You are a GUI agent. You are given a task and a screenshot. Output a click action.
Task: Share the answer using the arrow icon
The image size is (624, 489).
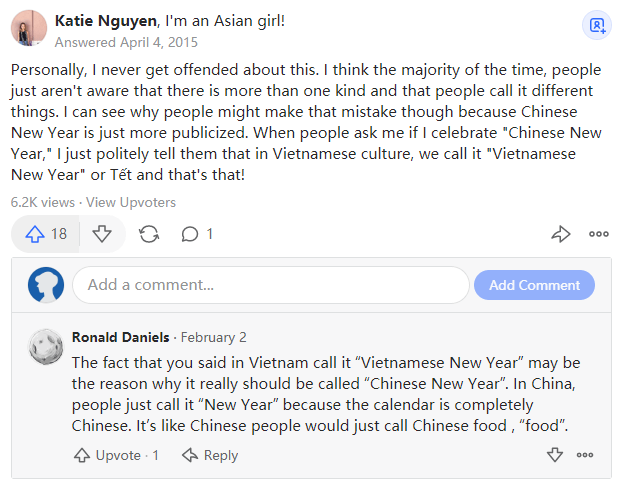click(561, 234)
